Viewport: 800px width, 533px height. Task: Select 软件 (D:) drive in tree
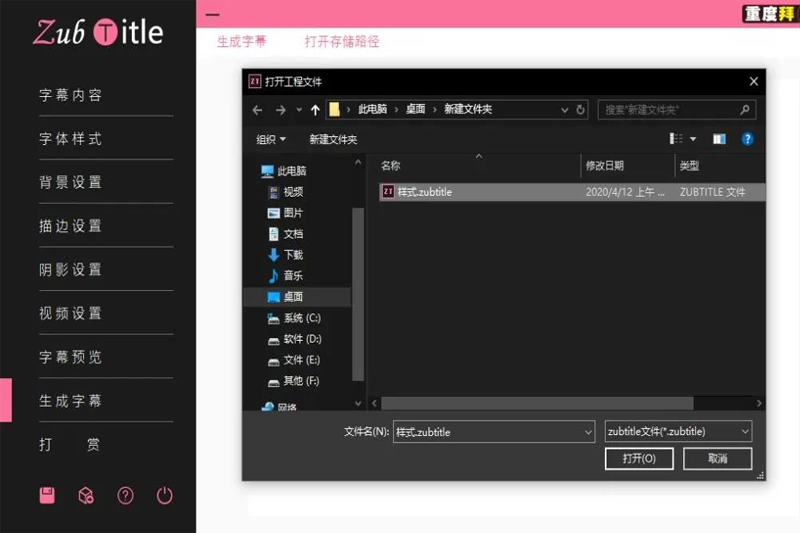294,339
